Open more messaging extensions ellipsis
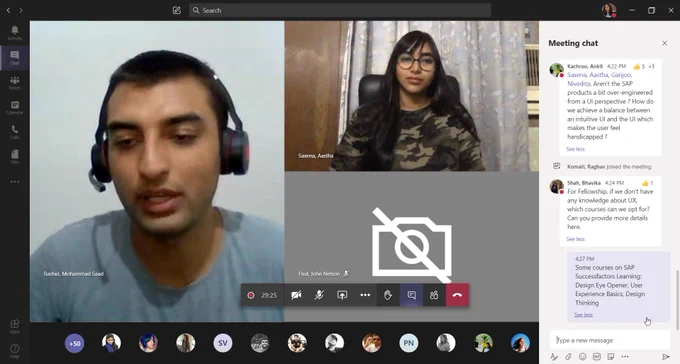 625,357
